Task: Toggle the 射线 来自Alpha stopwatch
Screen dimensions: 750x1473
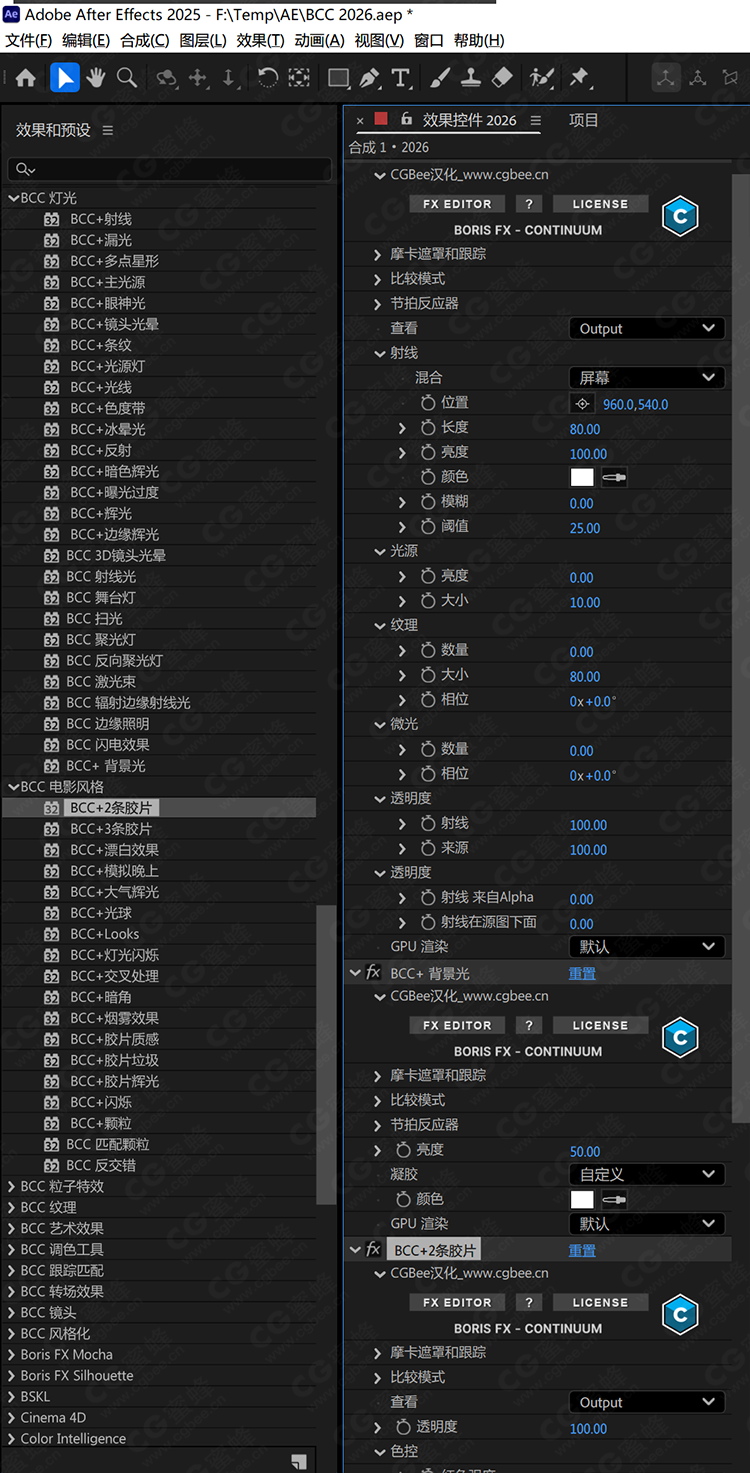Action: pyautogui.click(x=428, y=898)
